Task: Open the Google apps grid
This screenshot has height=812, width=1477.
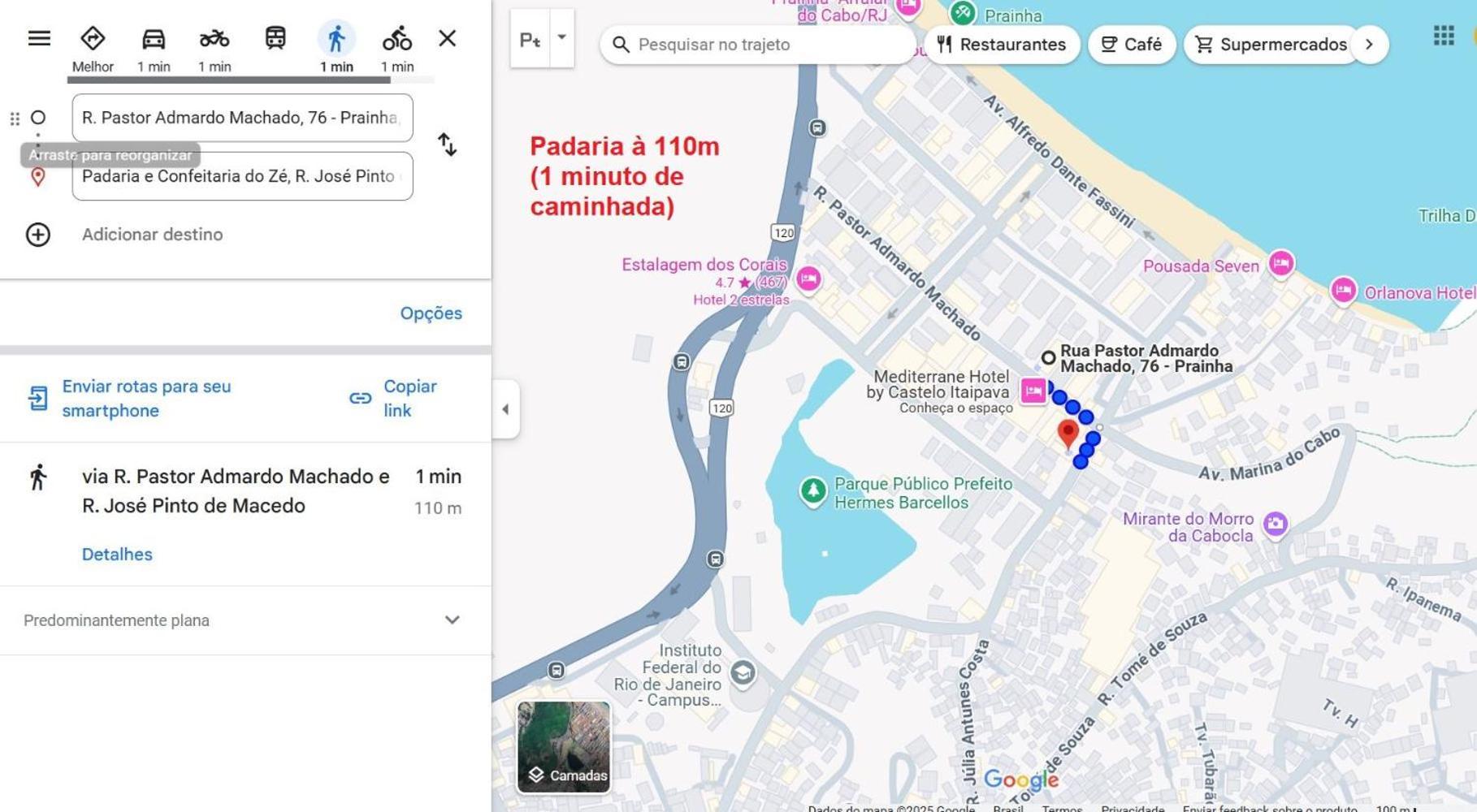Action: pos(1444,36)
